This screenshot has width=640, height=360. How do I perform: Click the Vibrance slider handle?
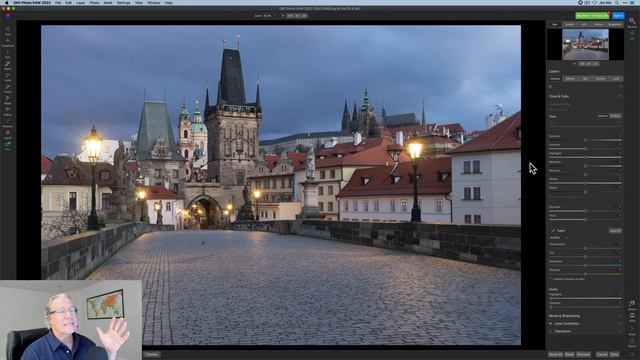[x=585, y=274]
